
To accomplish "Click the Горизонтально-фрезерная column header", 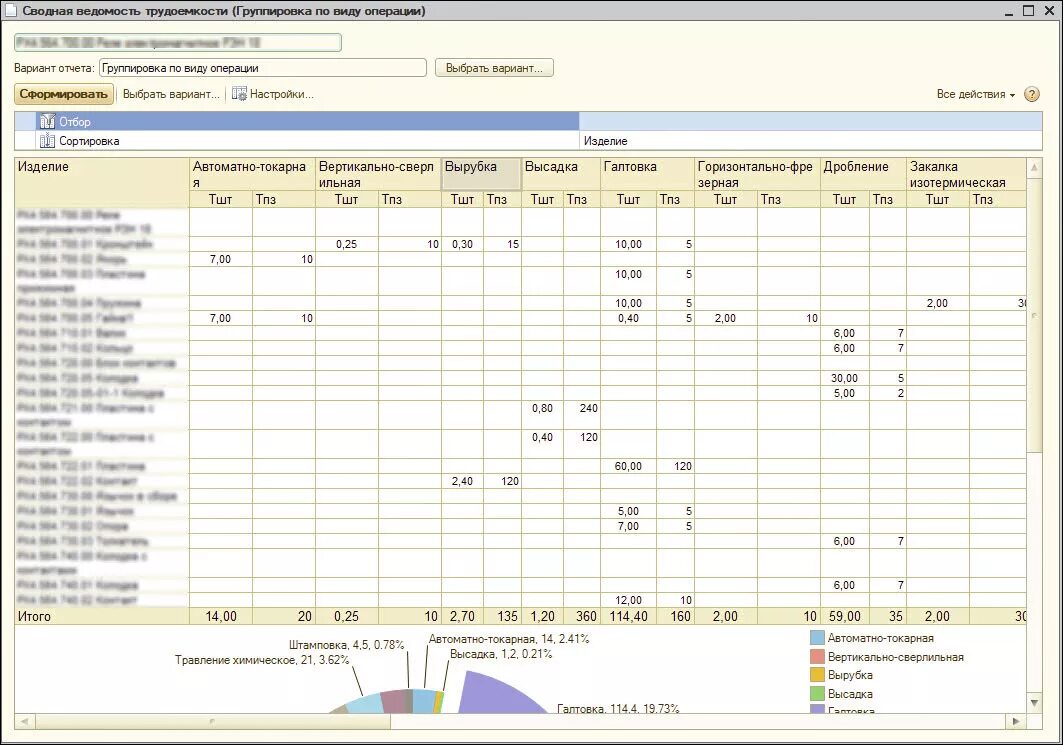I will pyautogui.click(x=757, y=175).
